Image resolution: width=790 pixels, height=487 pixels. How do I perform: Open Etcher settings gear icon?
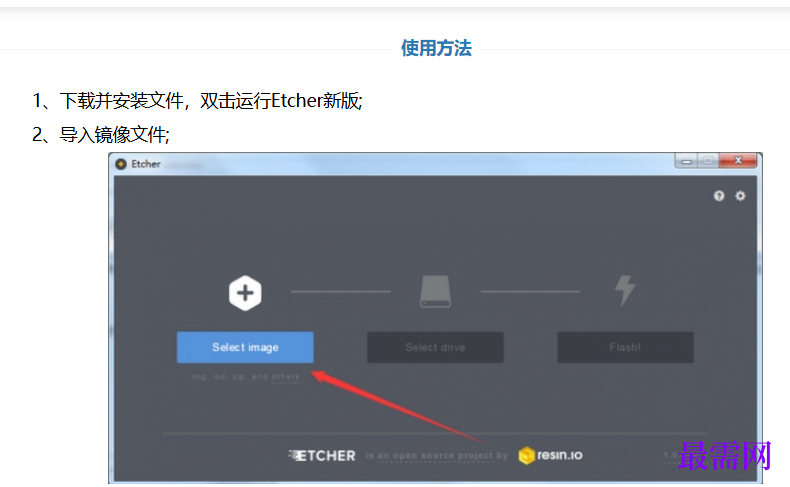tap(740, 196)
